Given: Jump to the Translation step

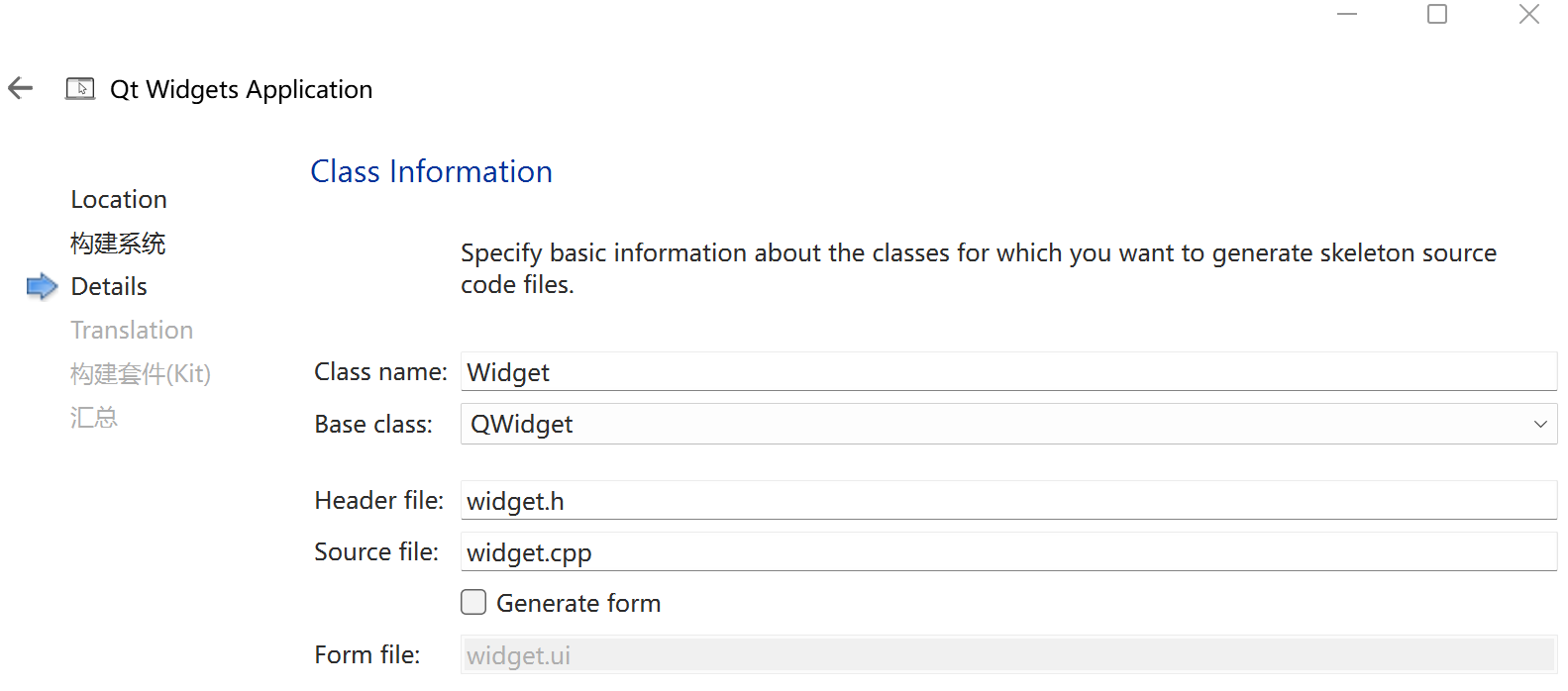Looking at the screenshot, I should [x=132, y=330].
